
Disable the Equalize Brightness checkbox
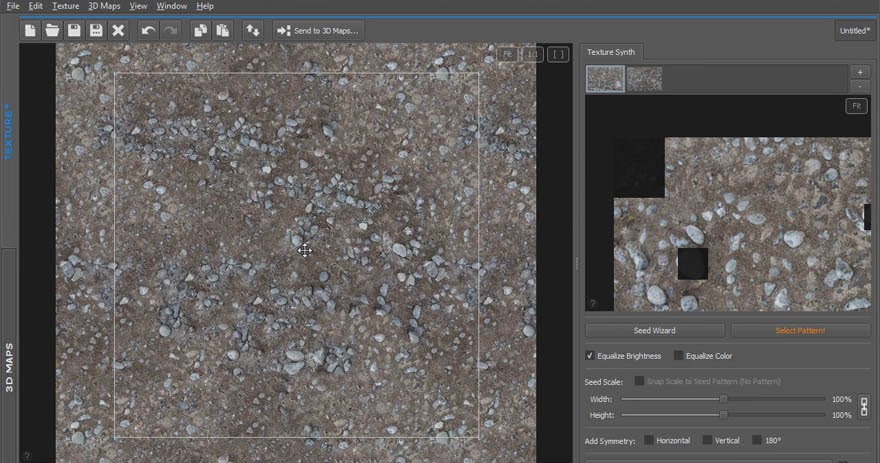pyautogui.click(x=590, y=356)
